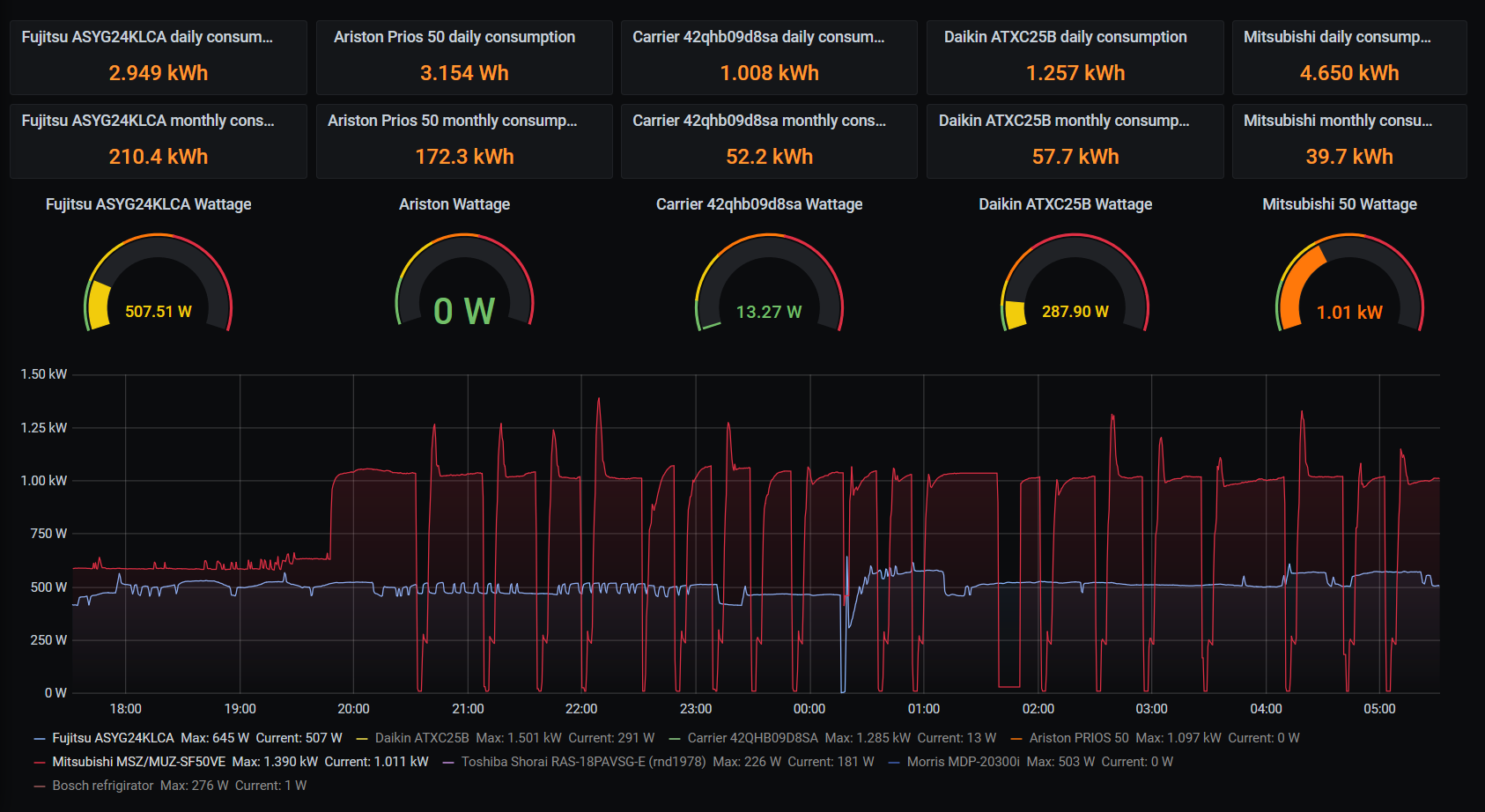Screen dimensions: 1485x812
Task: Click the 750 W y-axis label
Action: [48, 534]
